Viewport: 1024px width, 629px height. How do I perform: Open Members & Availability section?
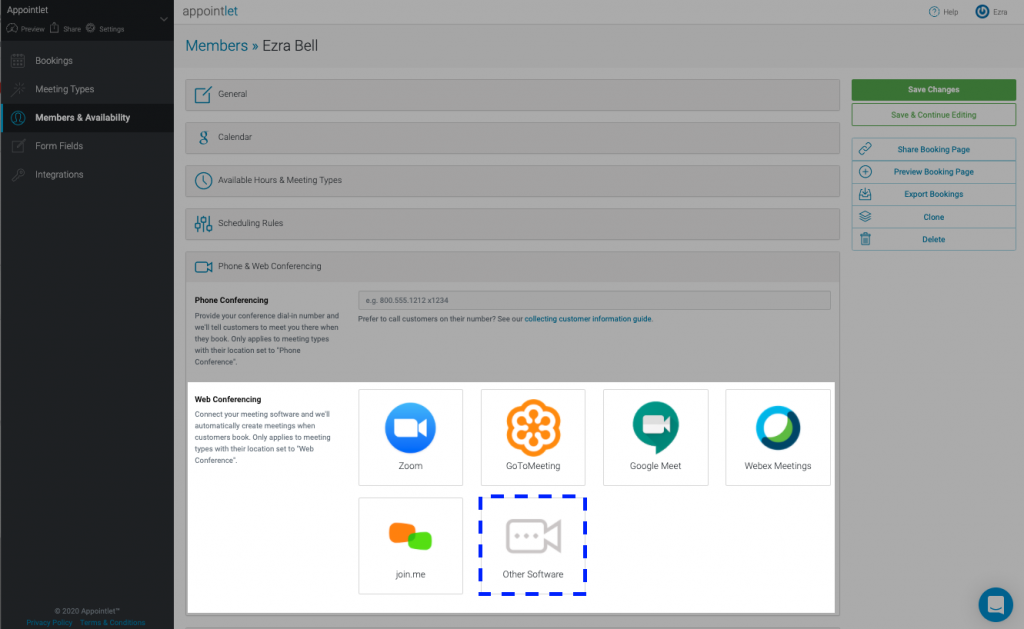87,118
